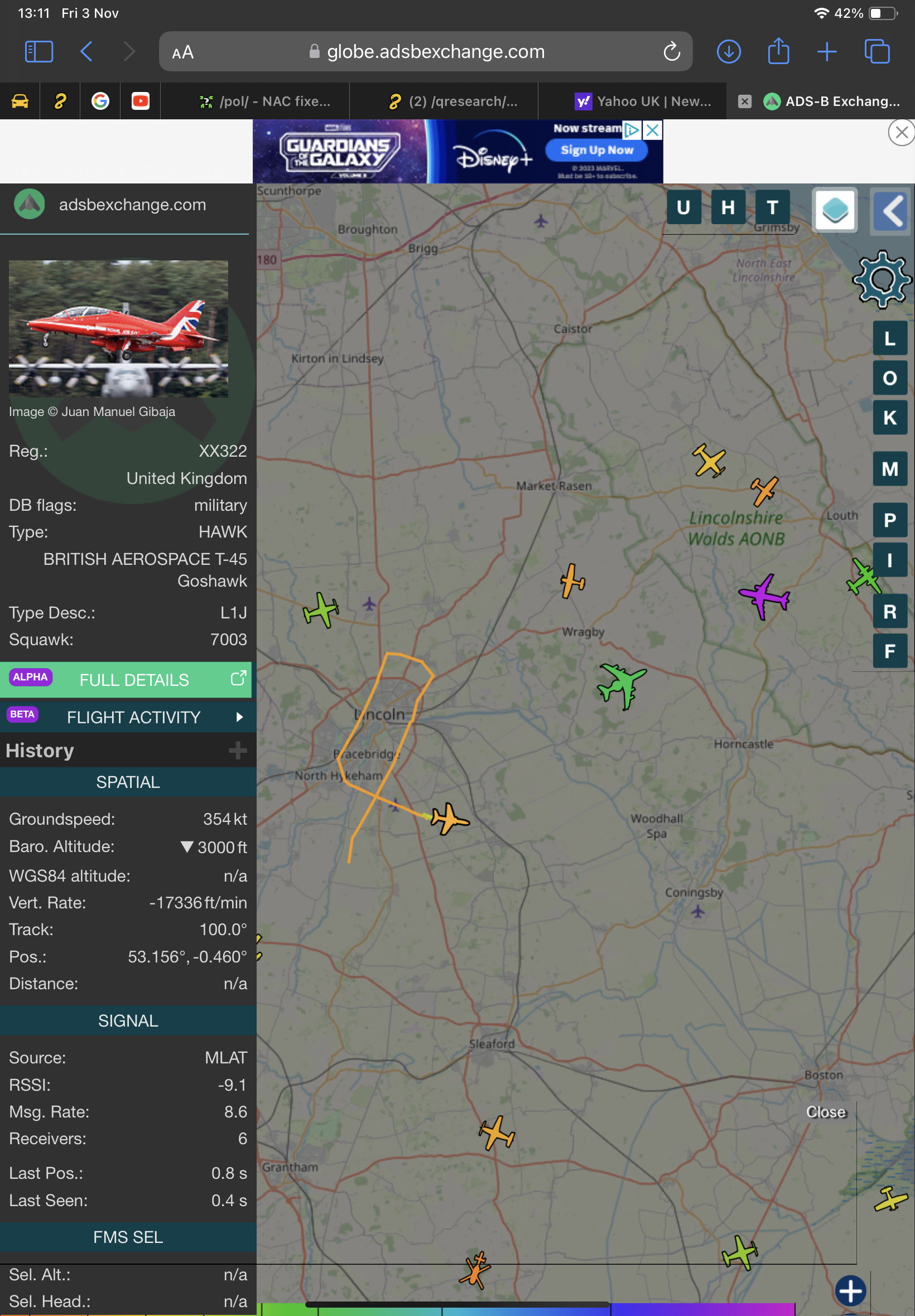Open adsbexchange.com logo link
This screenshot has height=1316, width=915.
[110, 205]
